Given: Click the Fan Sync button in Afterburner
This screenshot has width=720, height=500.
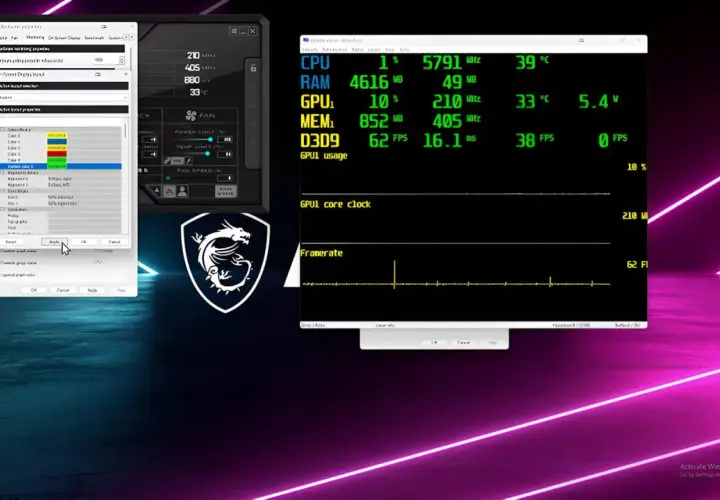Looking at the screenshot, I should point(225,191).
